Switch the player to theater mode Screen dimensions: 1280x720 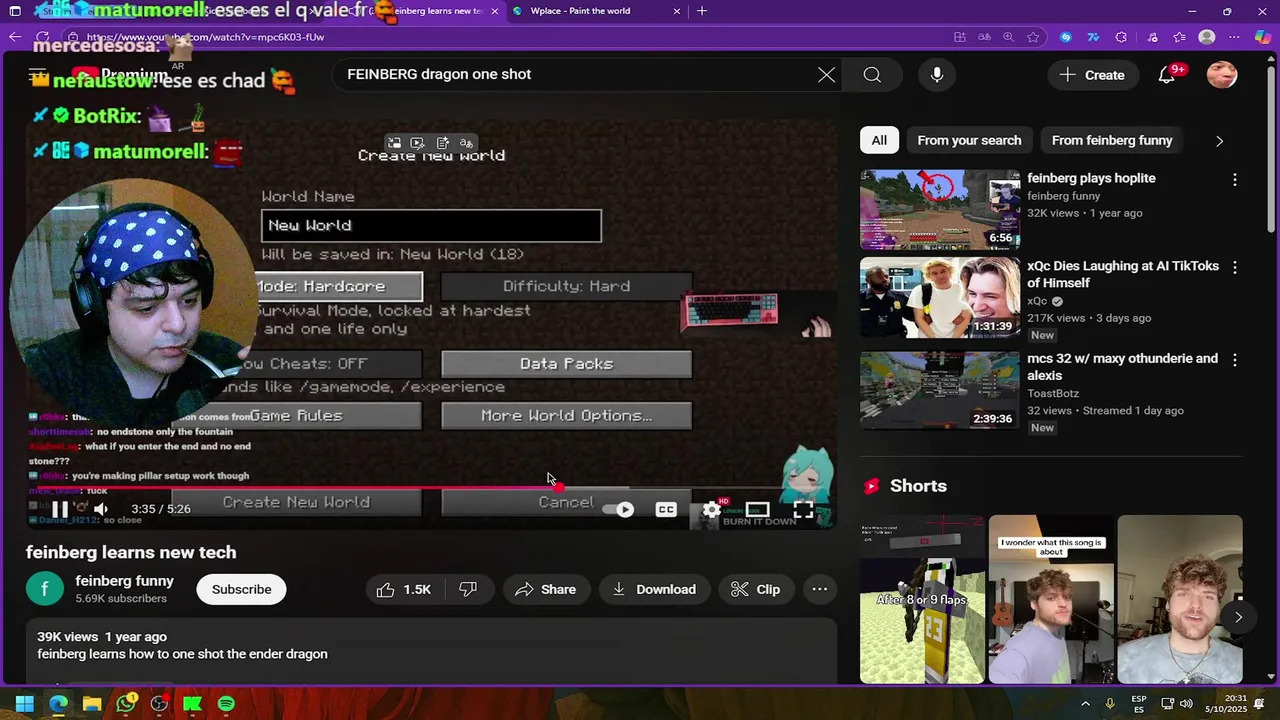pos(758,510)
